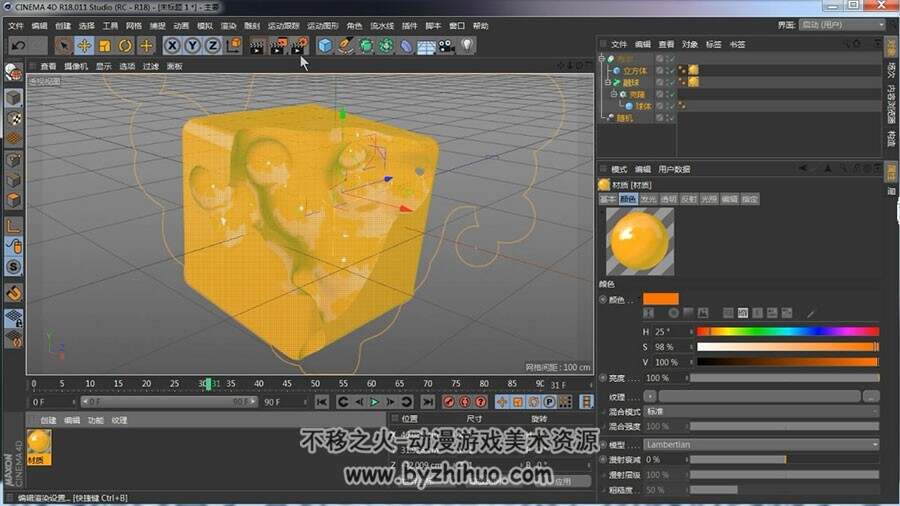Click the texture arrow button beside 纹理

coord(650,396)
